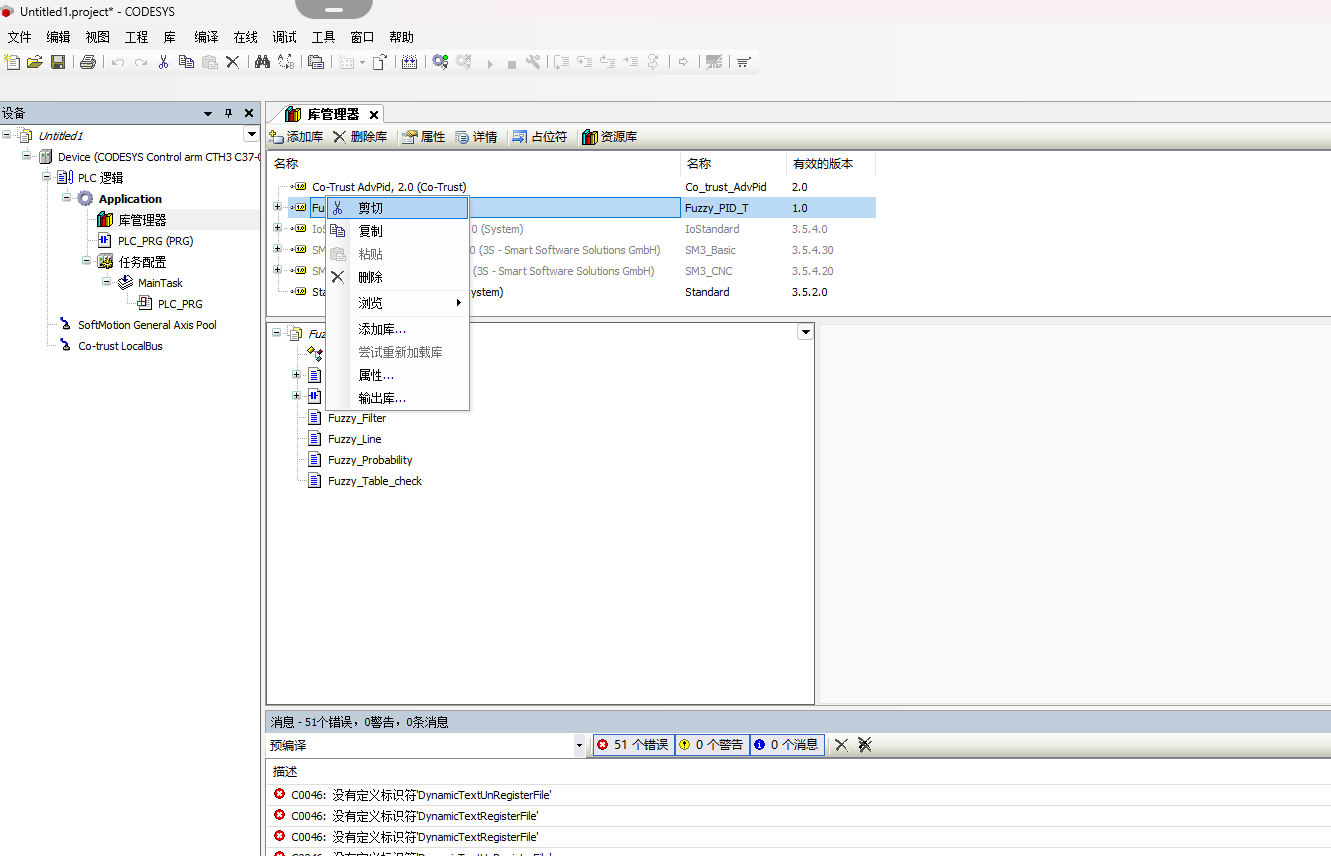Expand the SM3_Basic library row
The width and height of the screenshot is (1331, 856).
tap(277, 250)
